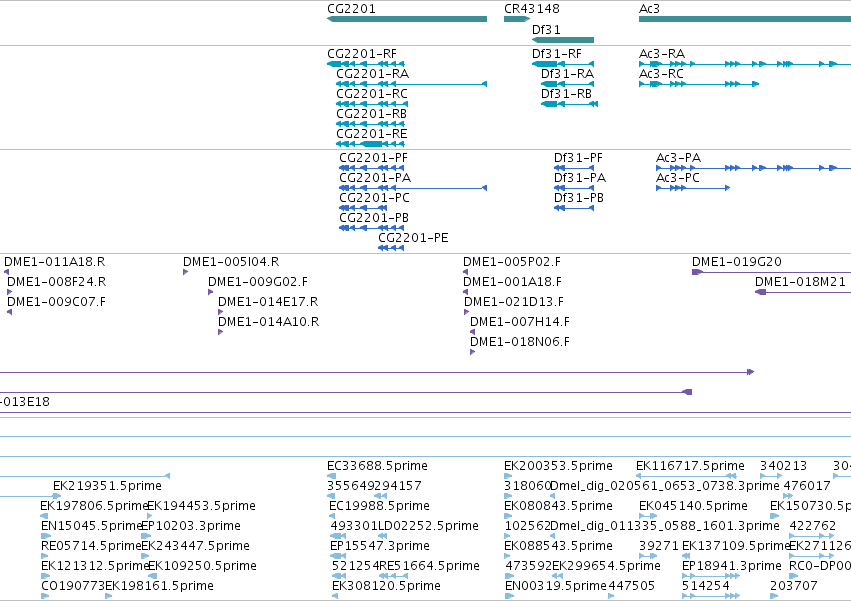The height and width of the screenshot is (601, 851).
Task: Click the Df31 gene label
Action: click(546, 29)
